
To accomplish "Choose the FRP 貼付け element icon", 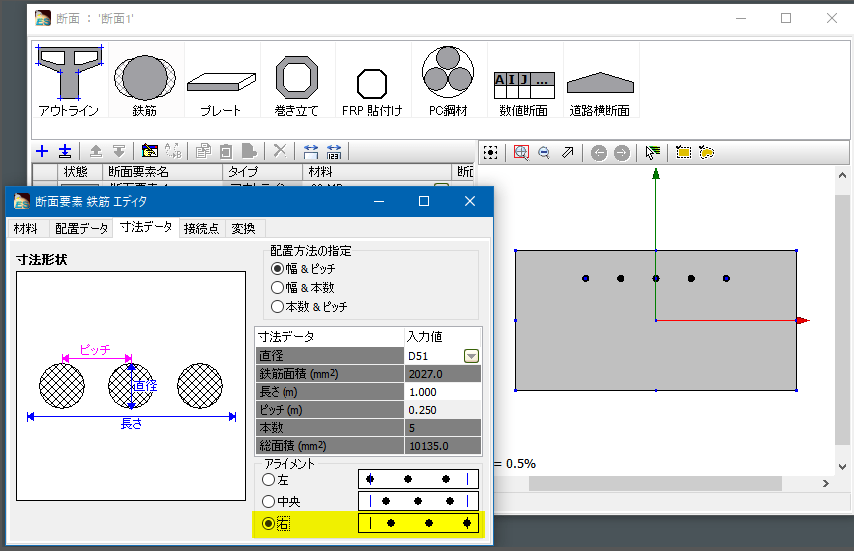I will (x=372, y=81).
